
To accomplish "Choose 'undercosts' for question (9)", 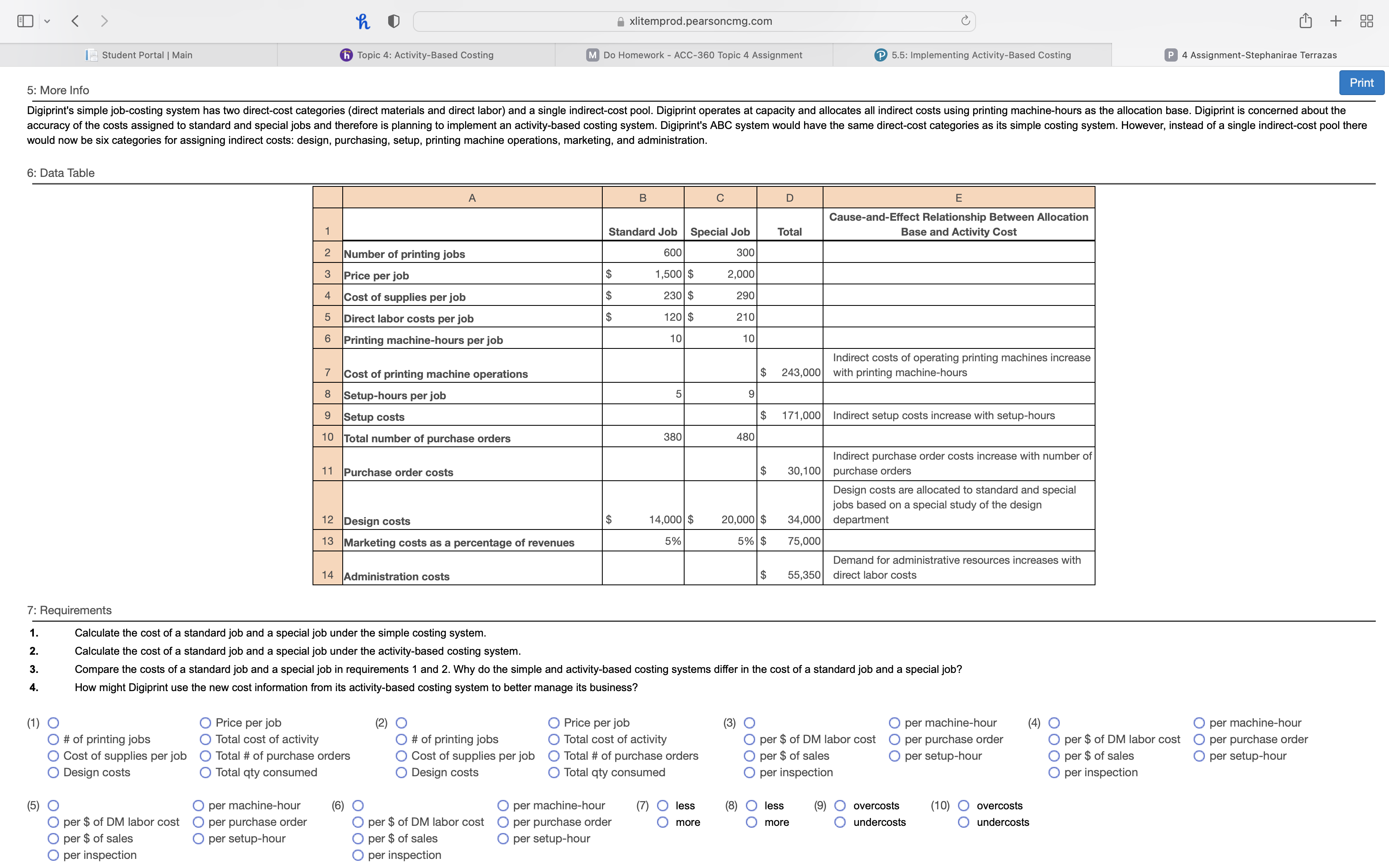I will (840, 823).
